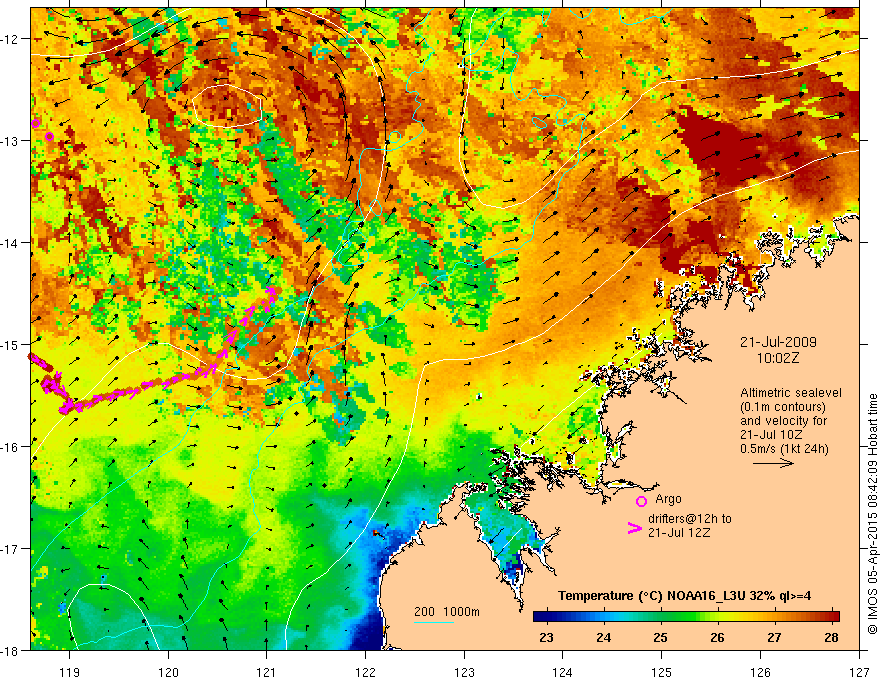
Task: Click the colorbar tick label 27
Action: [x=774, y=637]
